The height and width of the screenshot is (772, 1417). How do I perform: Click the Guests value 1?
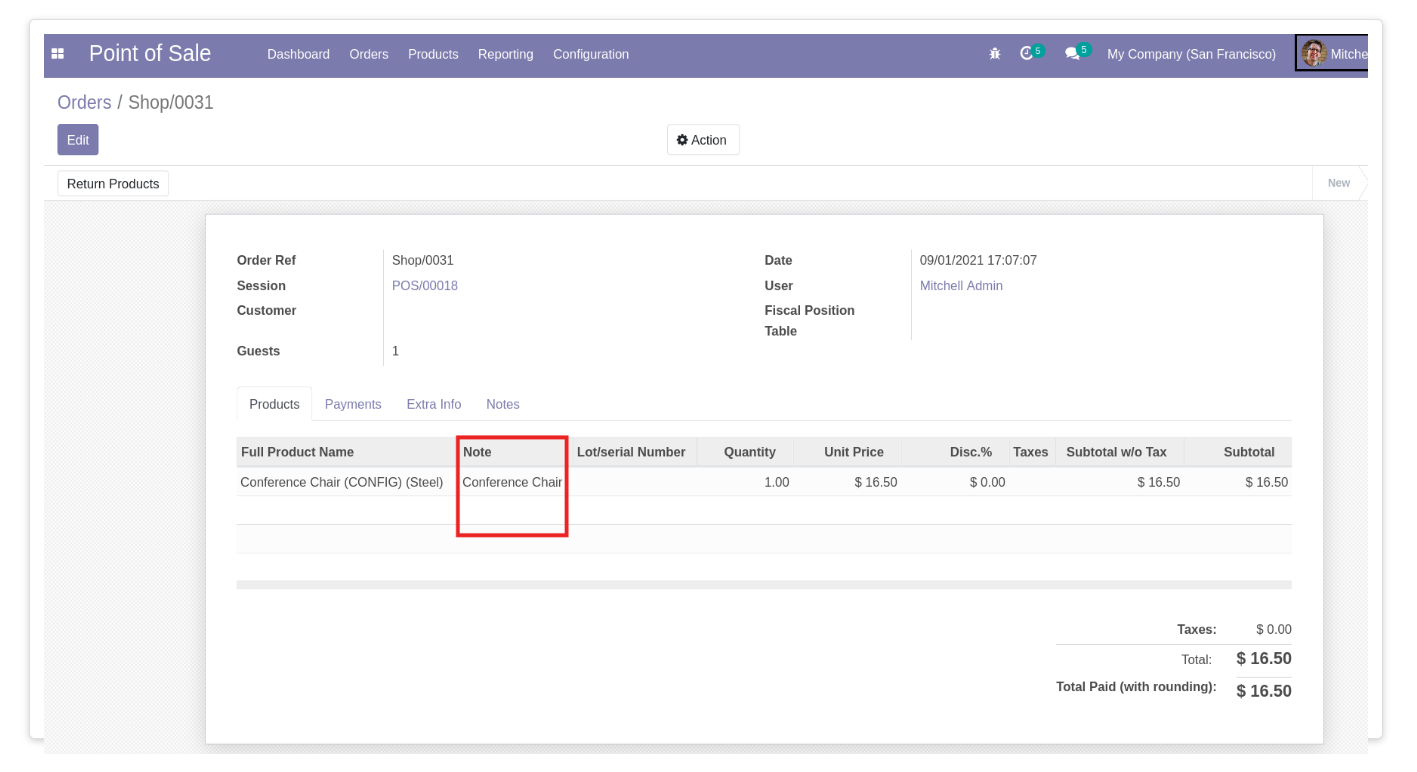click(395, 351)
